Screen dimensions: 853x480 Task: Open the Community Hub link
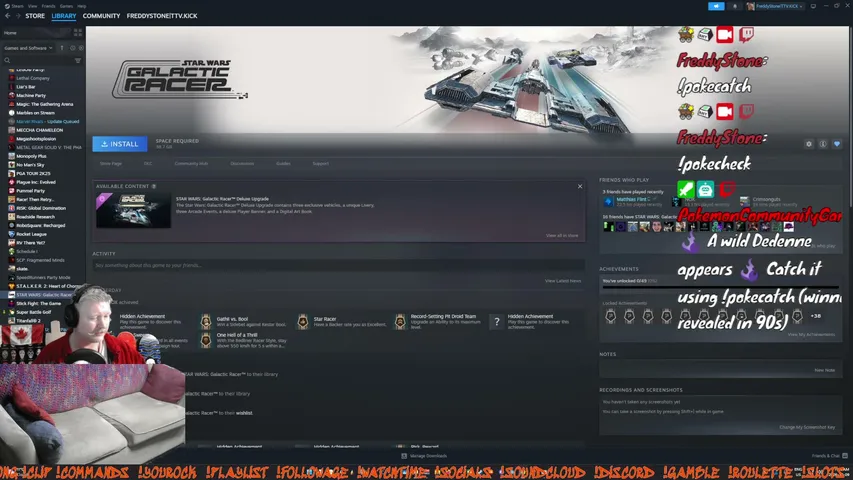191,163
